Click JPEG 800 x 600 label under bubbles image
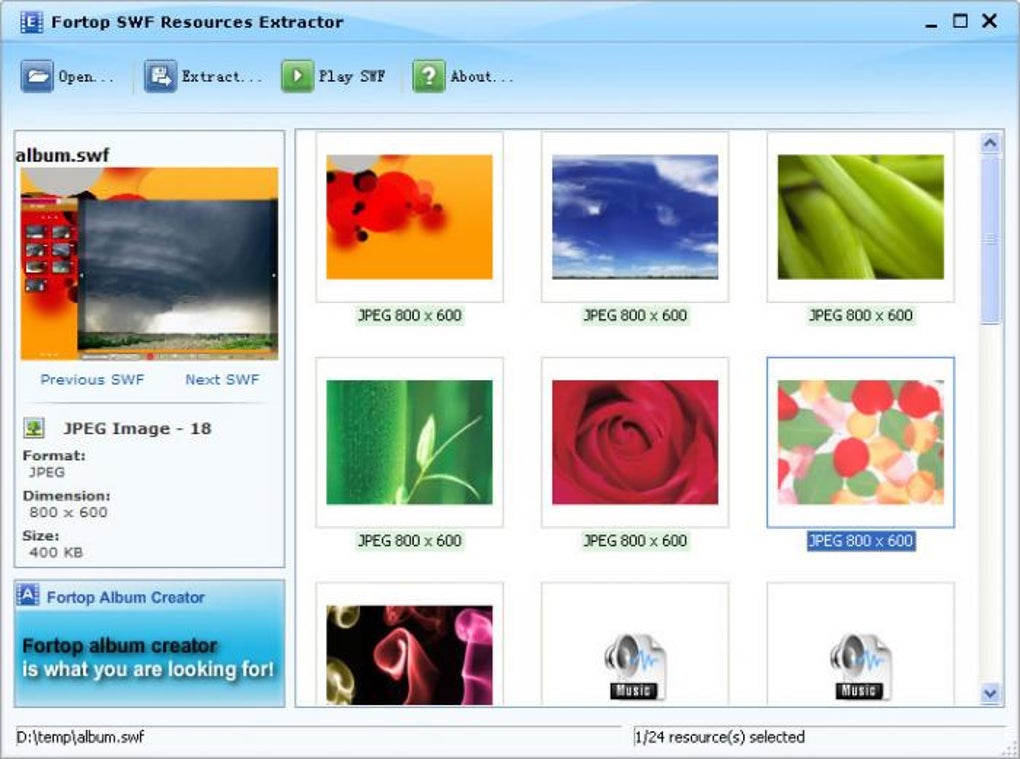 409,315
